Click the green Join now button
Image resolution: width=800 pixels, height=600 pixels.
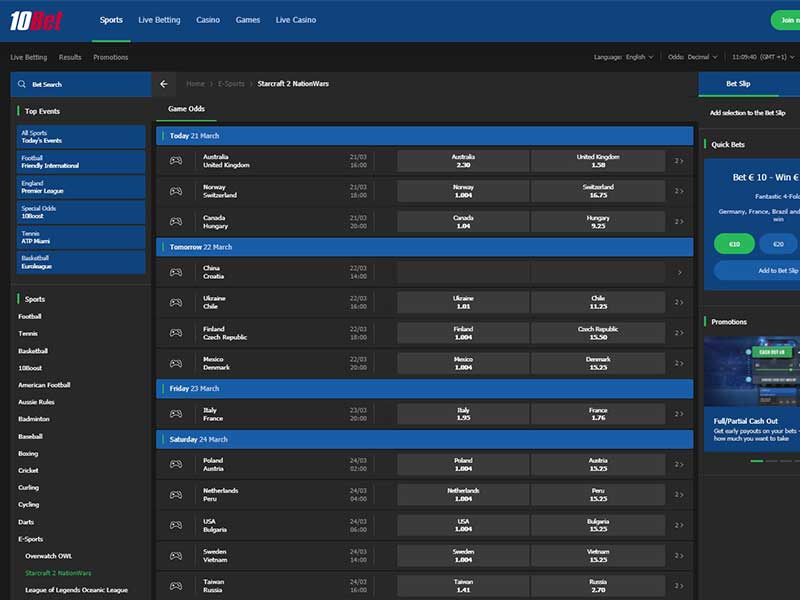786,20
